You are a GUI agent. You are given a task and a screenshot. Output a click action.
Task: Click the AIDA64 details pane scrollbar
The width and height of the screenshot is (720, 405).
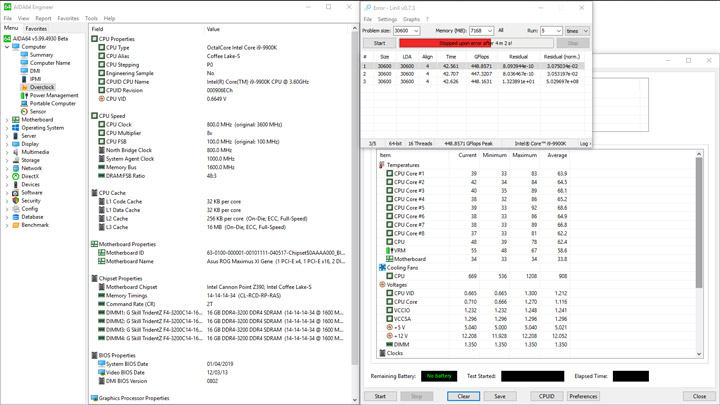pyautogui.click(x=354, y=214)
